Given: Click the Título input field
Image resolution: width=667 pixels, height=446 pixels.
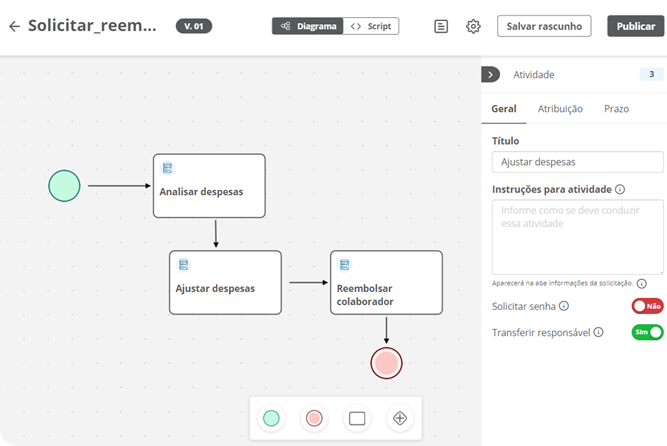Looking at the screenshot, I should pyautogui.click(x=578, y=162).
